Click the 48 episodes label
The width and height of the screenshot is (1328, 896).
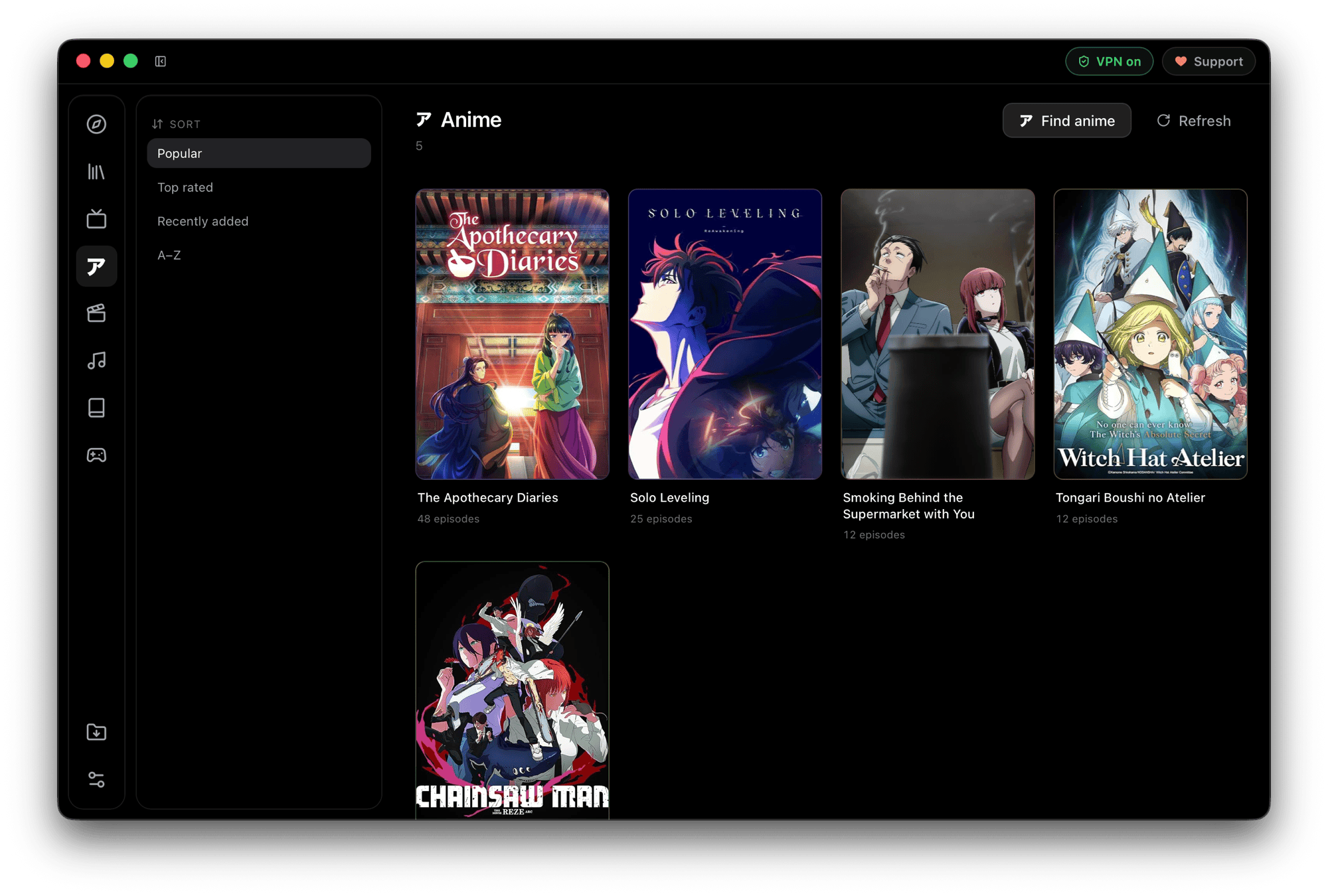coord(448,519)
